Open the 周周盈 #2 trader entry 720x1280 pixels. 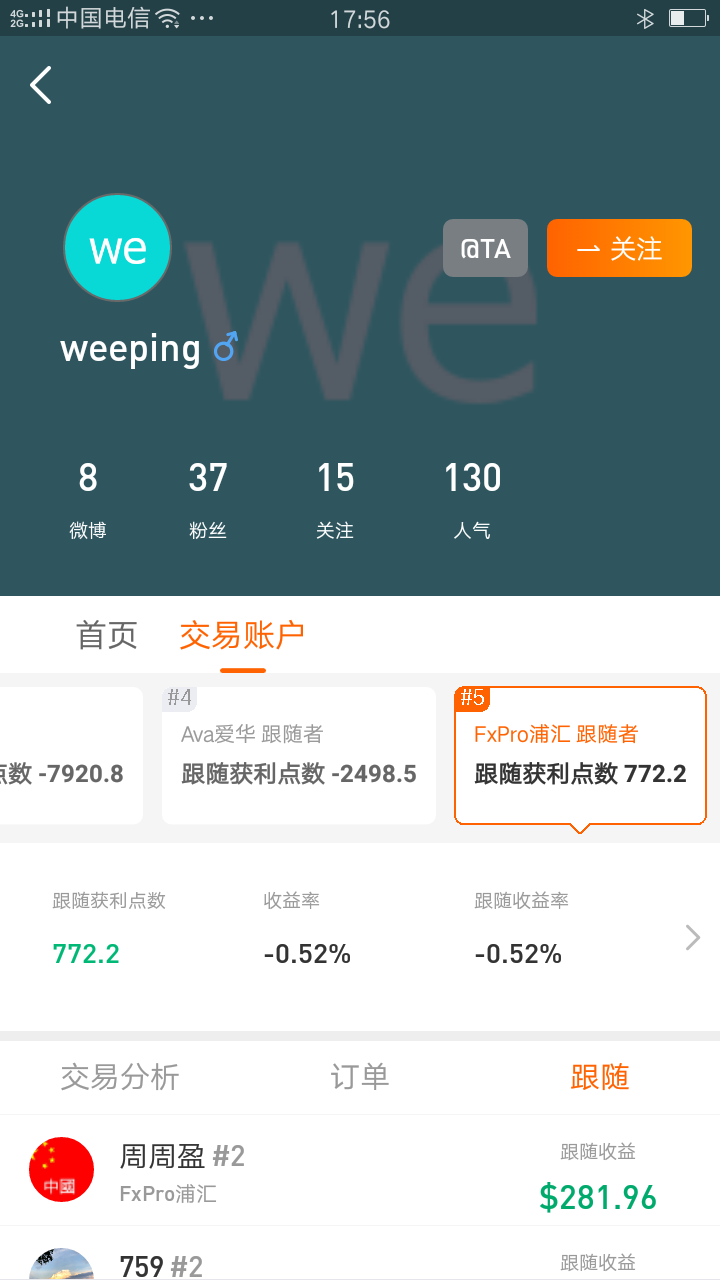click(360, 1170)
